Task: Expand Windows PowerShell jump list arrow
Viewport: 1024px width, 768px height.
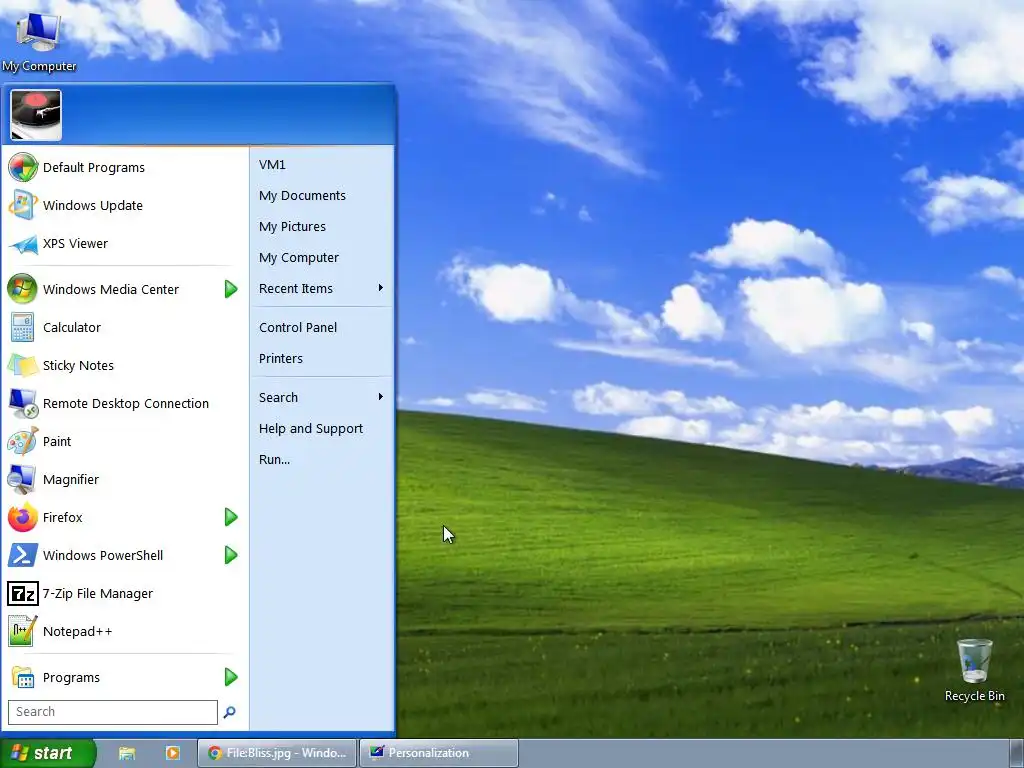Action: 231,555
